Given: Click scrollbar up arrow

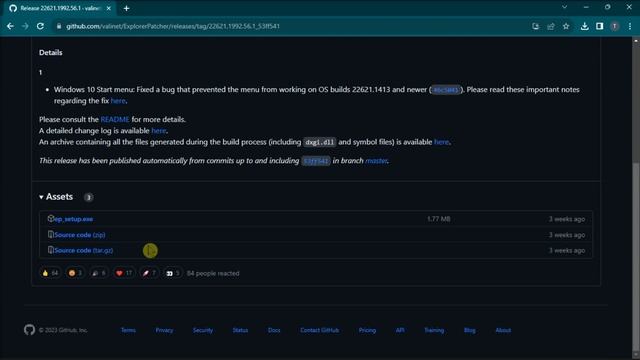Looking at the screenshot, I should (x=636, y=40).
